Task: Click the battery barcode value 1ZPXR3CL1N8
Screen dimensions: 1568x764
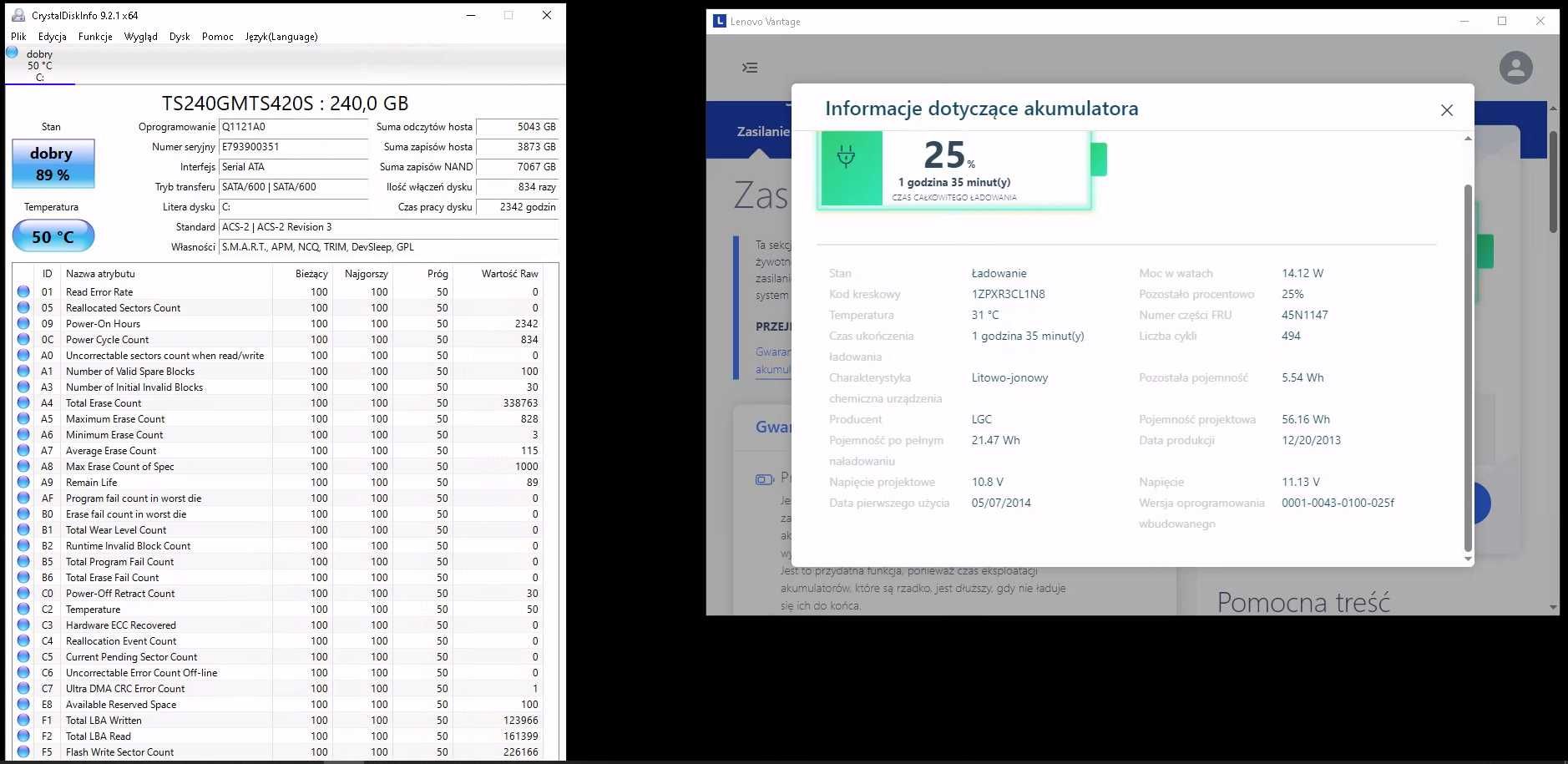Action: pyautogui.click(x=1008, y=294)
